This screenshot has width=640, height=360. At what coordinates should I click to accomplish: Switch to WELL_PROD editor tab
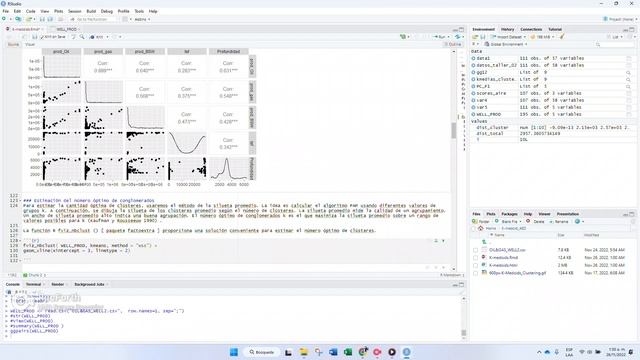(67, 29)
